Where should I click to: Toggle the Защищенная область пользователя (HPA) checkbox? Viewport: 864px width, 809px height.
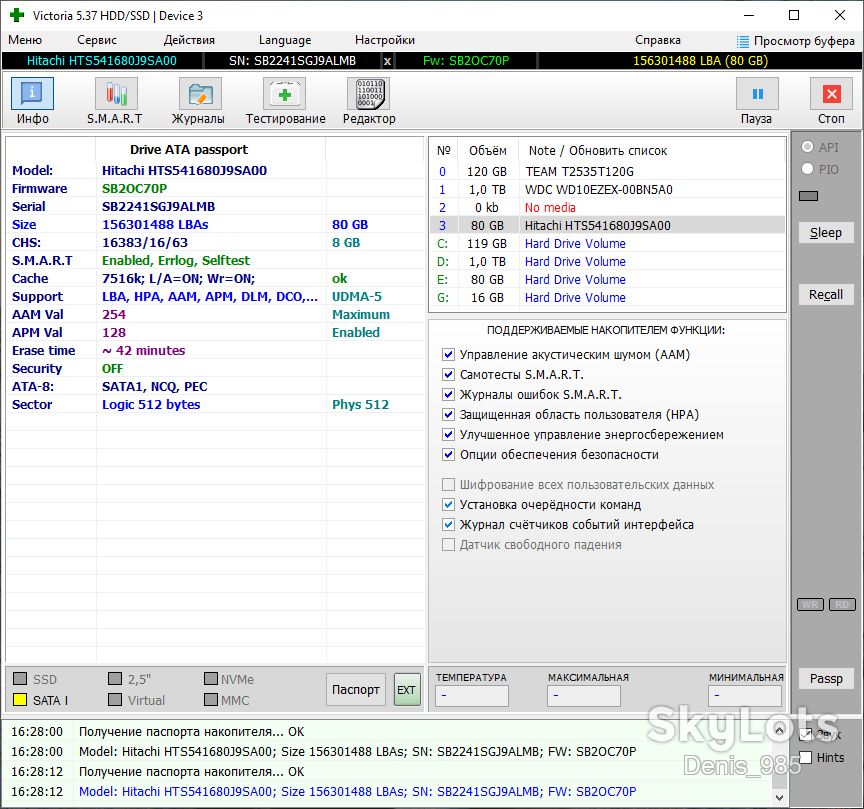449,414
